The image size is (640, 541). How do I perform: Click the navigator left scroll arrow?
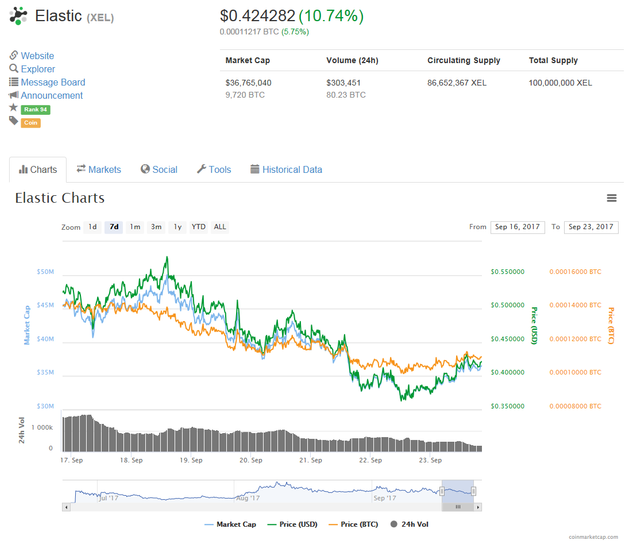[66, 507]
